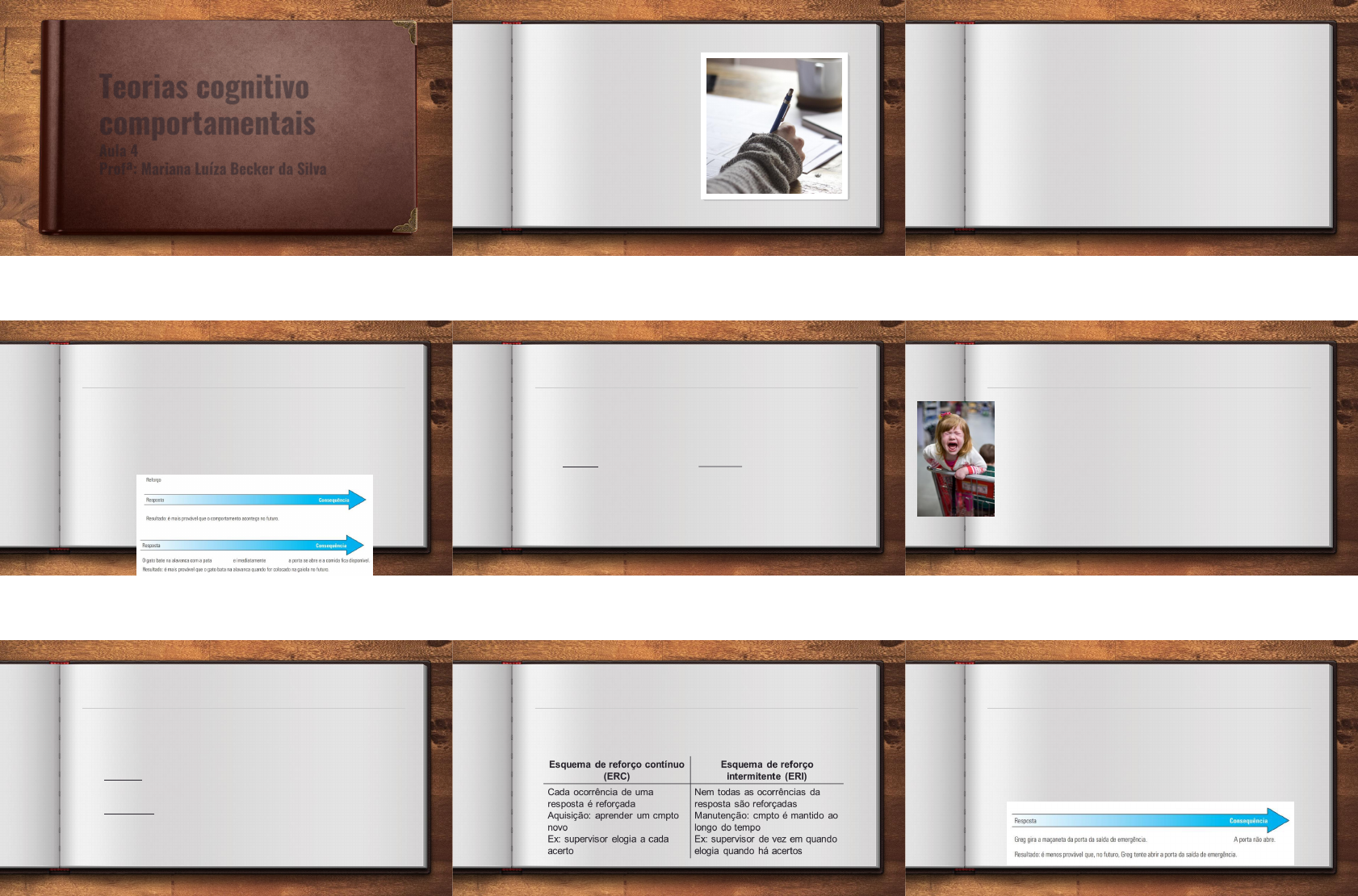This screenshot has height=896, width=1358.
Task: Click 'Esquema de reforço contínuo (ERC)' table header
Action: [616, 770]
